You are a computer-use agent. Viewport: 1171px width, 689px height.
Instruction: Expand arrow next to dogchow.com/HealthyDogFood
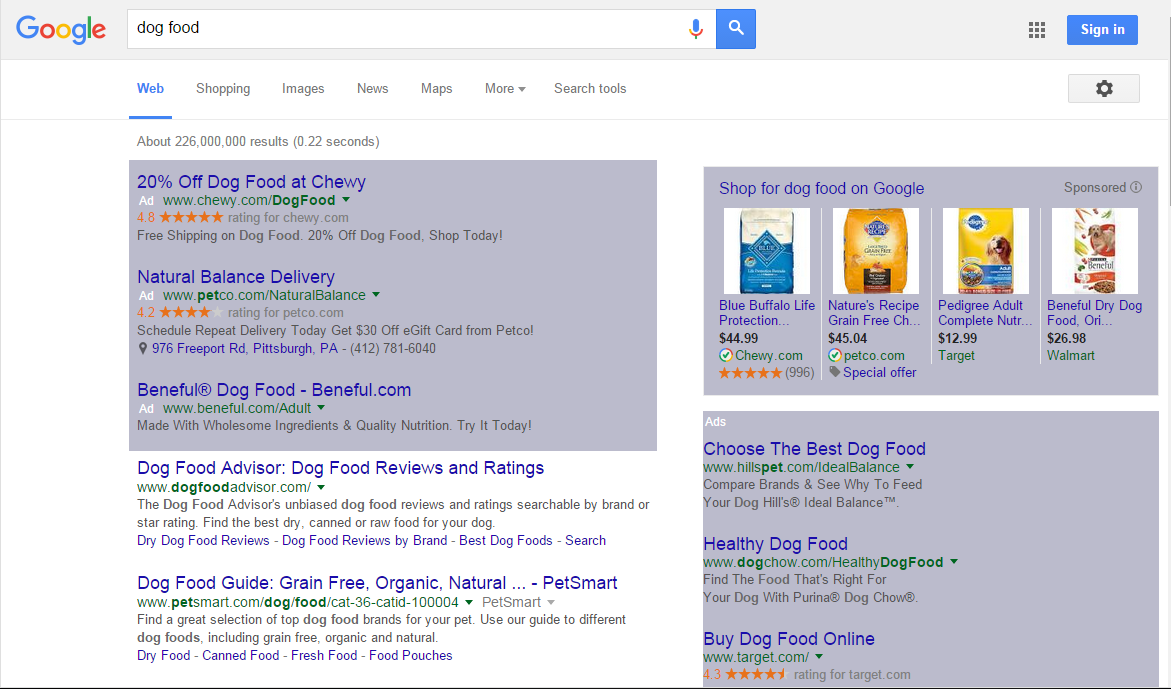[954, 561]
